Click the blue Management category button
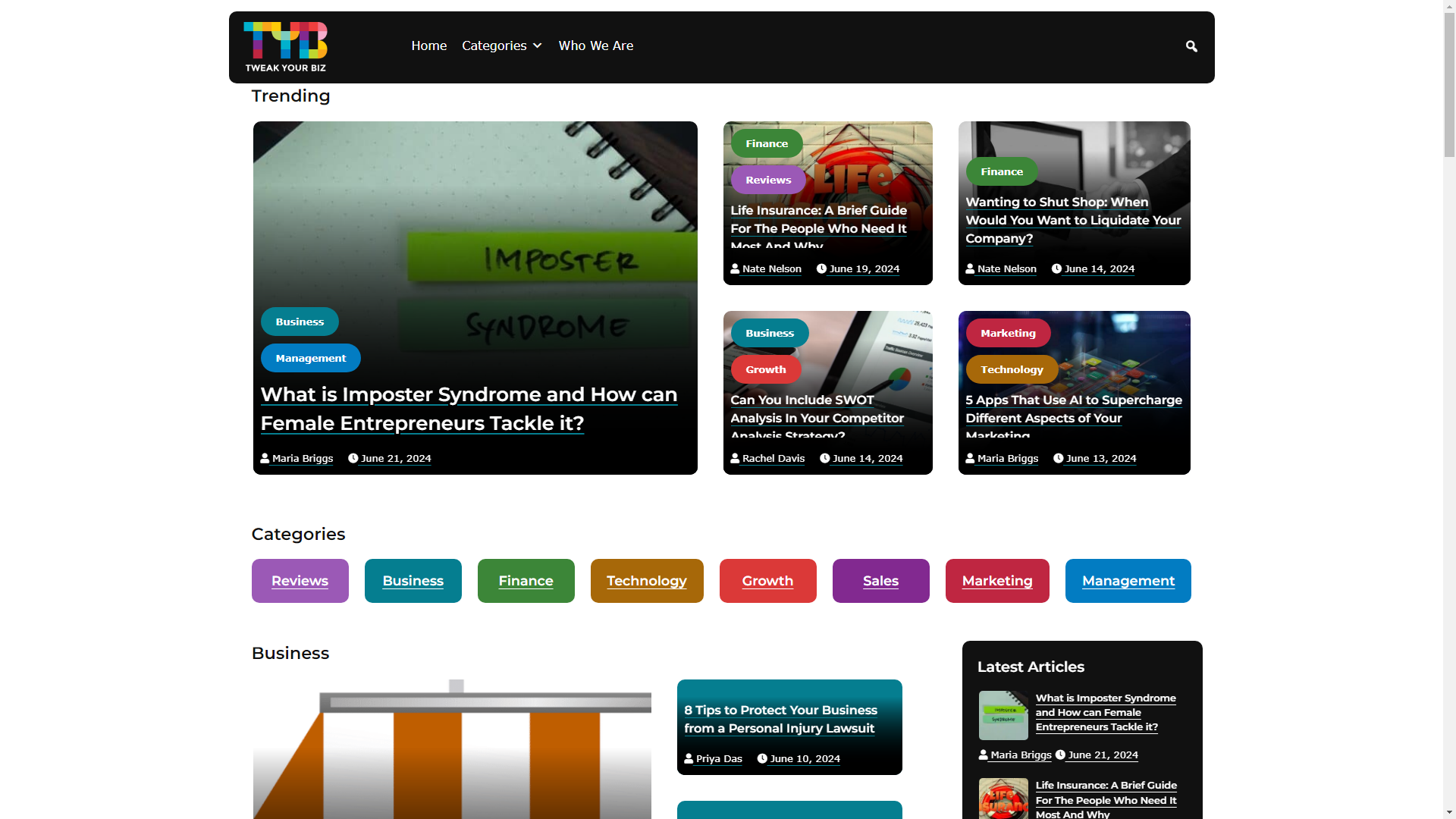 click(1128, 581)
